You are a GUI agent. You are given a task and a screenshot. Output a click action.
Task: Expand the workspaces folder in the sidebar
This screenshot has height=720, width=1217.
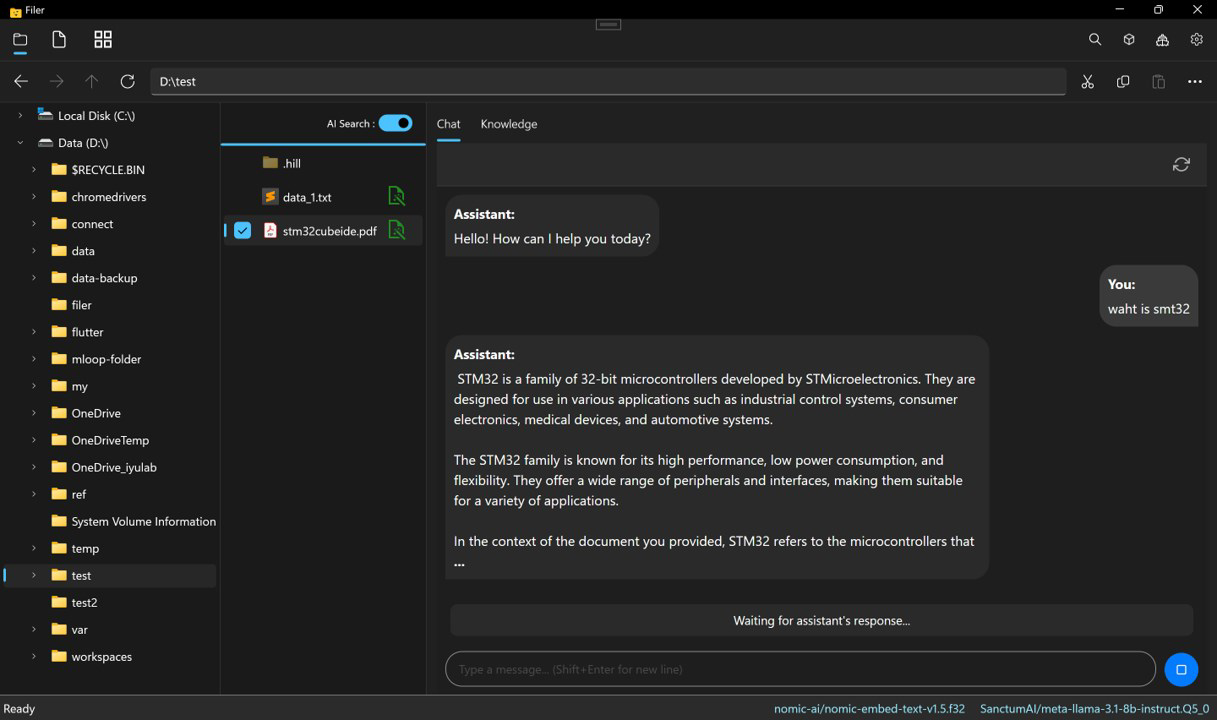click(34, 656)
